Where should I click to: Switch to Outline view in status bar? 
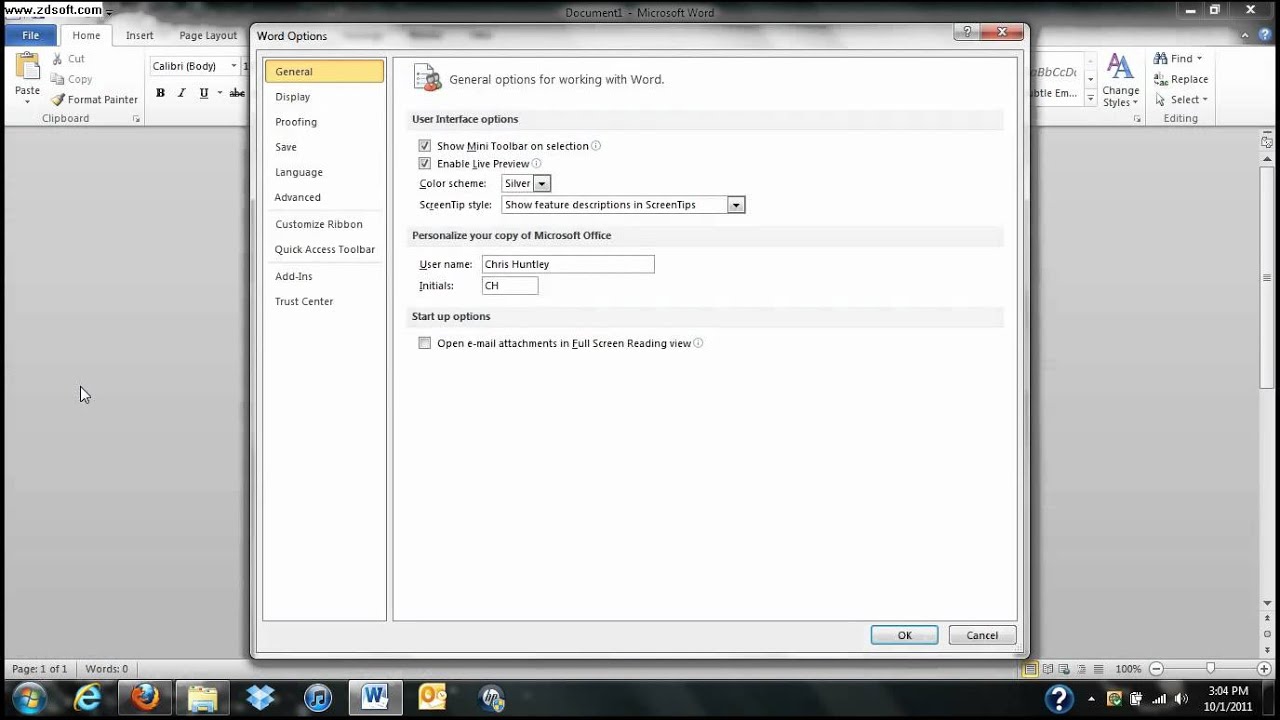[x=1081, y=668]
